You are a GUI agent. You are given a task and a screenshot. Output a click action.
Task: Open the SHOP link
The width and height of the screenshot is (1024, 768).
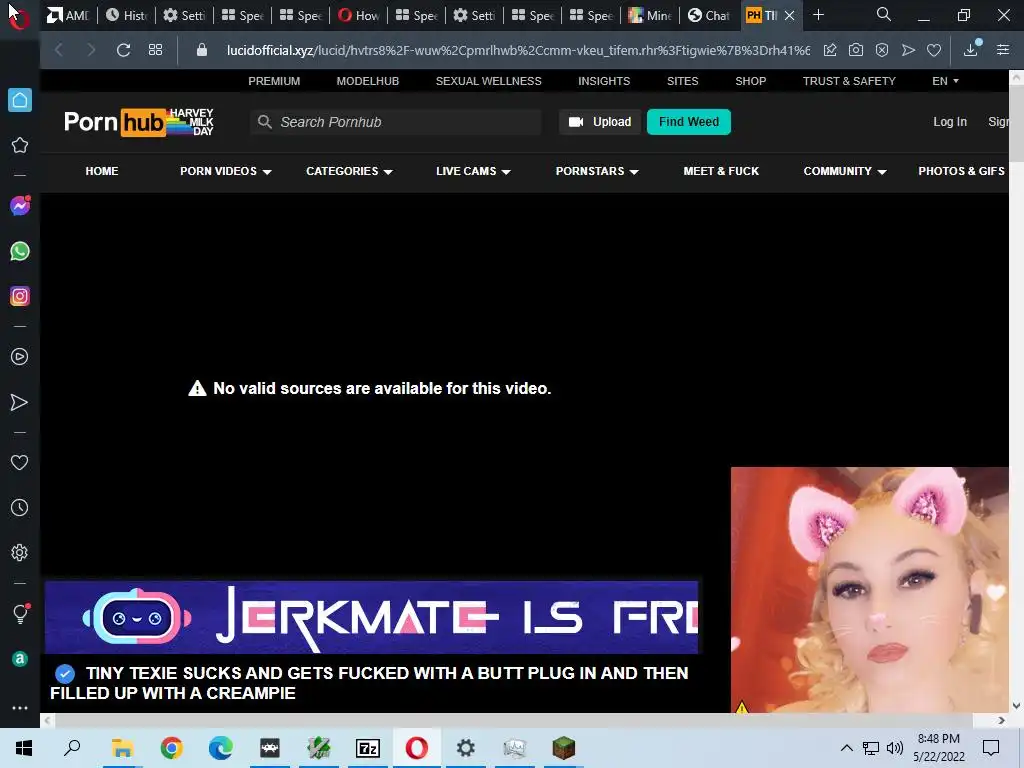click(750, 81)
